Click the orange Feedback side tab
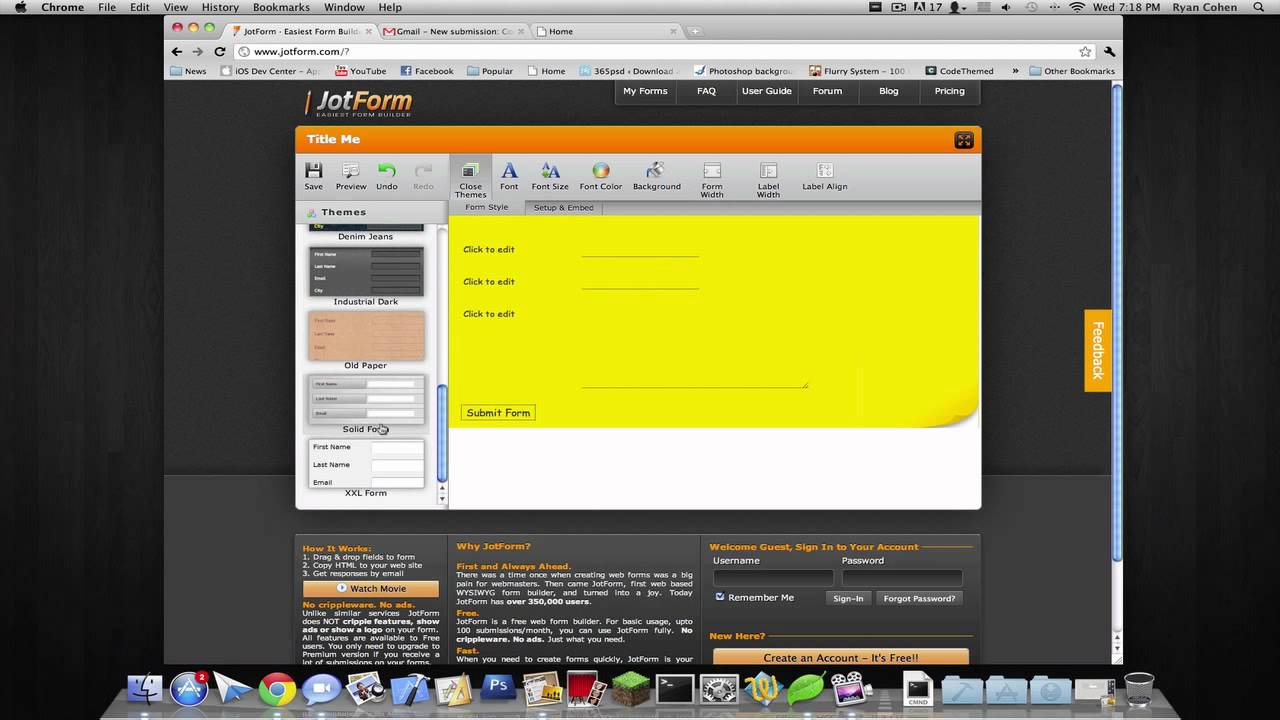Viewport: 1280px width, 720px height. [1097, 350]
